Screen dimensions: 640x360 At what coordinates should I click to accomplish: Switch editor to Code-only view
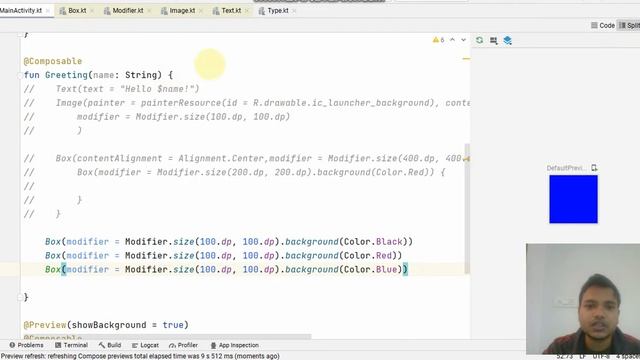pyautogui.click(x=603, y=25)
